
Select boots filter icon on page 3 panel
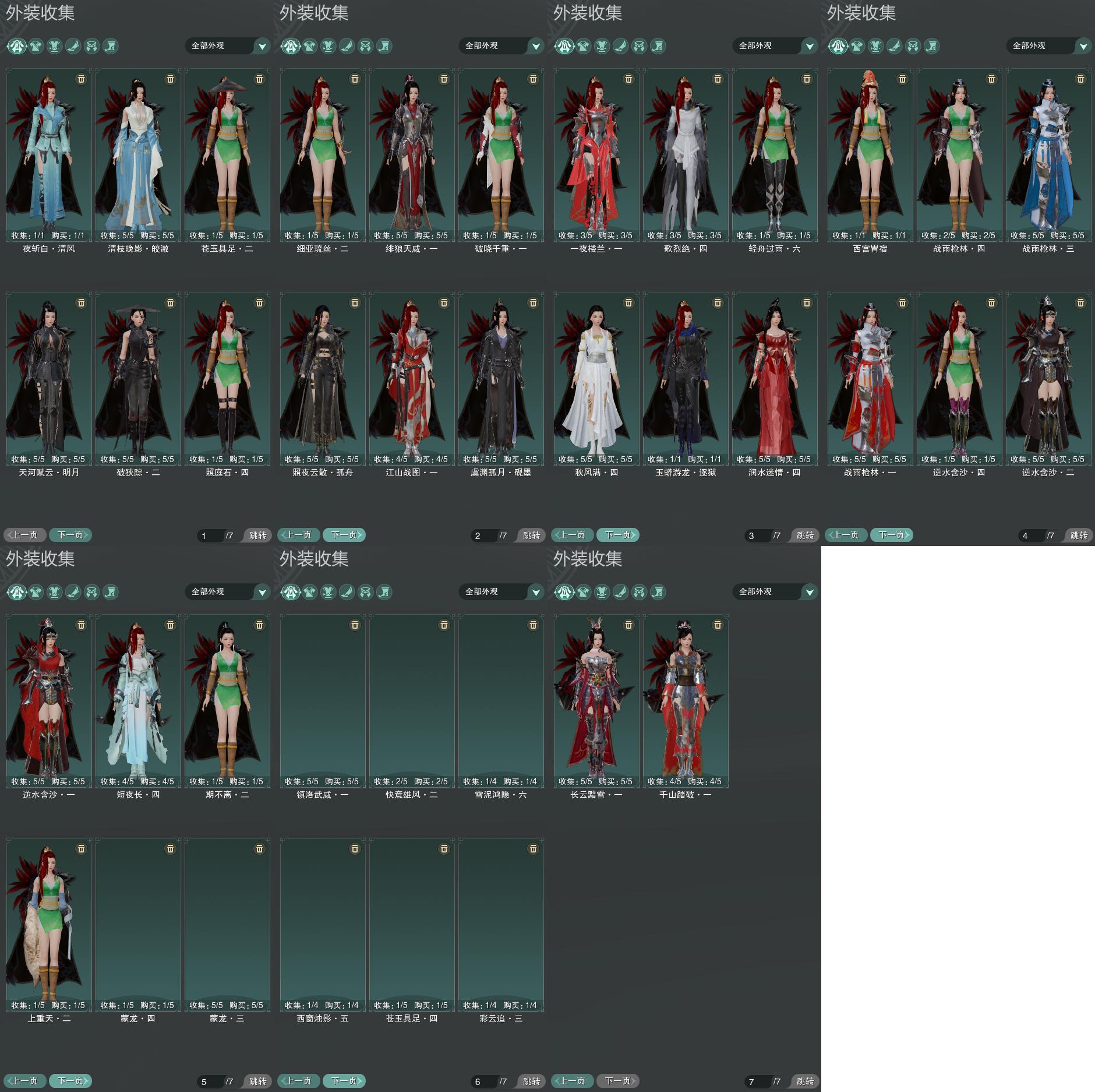[658, 46]
